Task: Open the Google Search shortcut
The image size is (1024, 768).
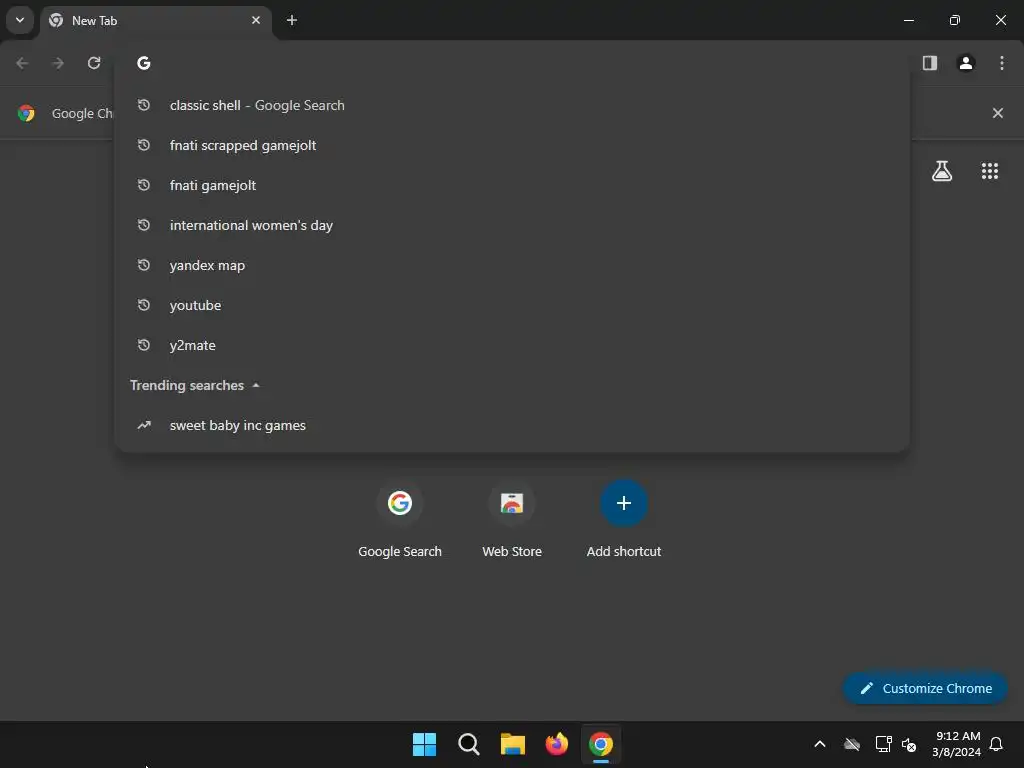Action: 400,518
